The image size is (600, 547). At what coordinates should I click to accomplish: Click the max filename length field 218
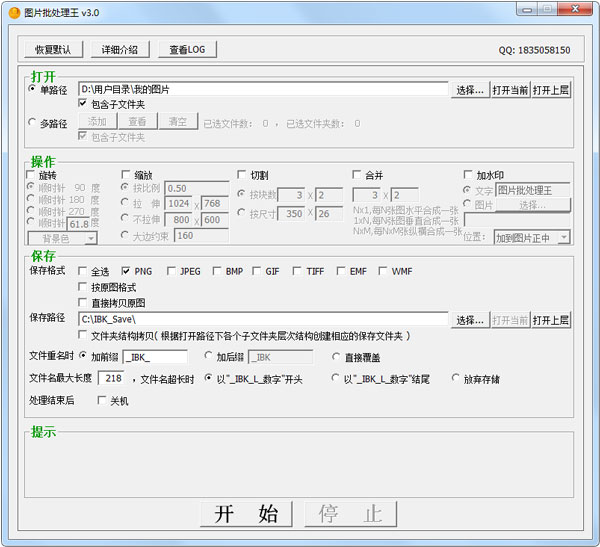pyautogui.click(x=111, y=378)
